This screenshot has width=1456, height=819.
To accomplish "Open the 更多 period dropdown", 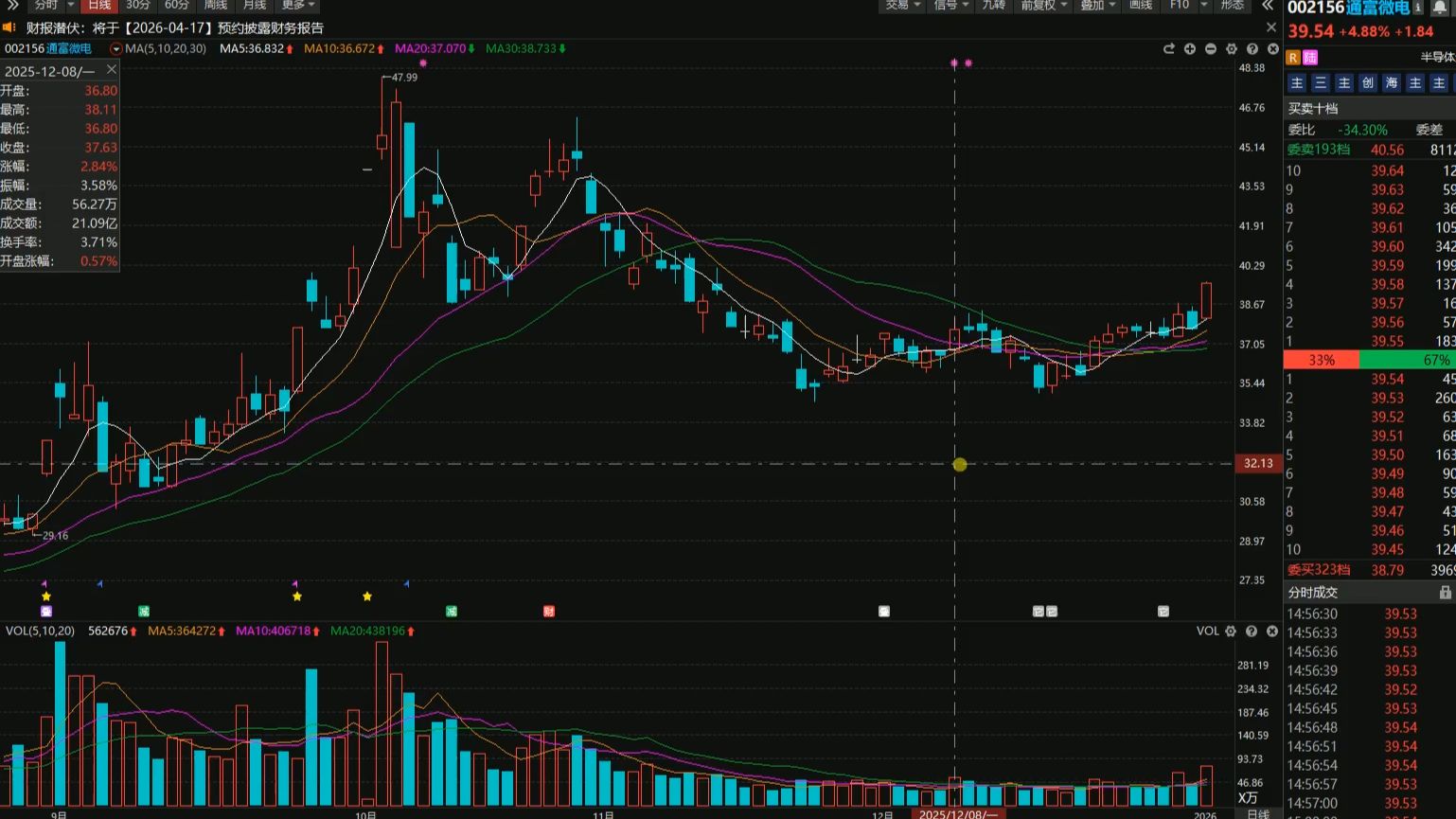I will 298,5.
